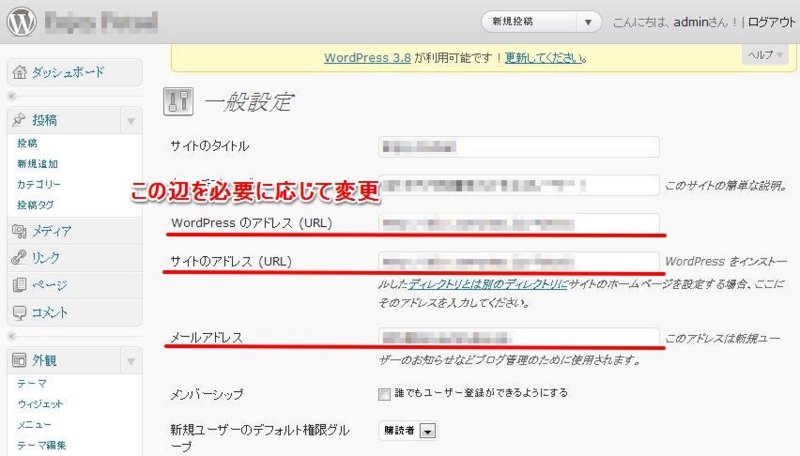Screen dimensions: 800x456
Task: Click the Dashboard house icon
Action: 19,72
